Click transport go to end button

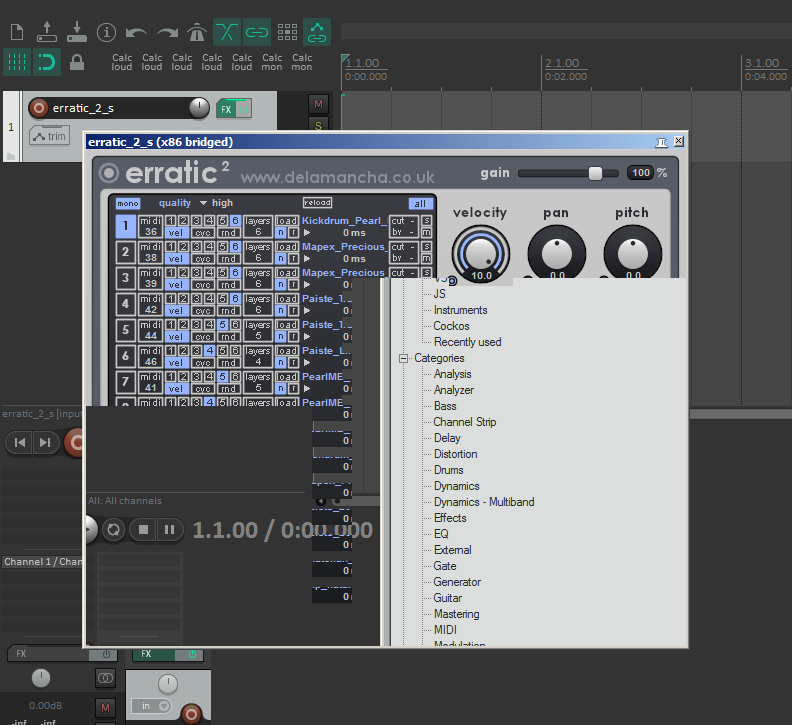click(45, 443)
